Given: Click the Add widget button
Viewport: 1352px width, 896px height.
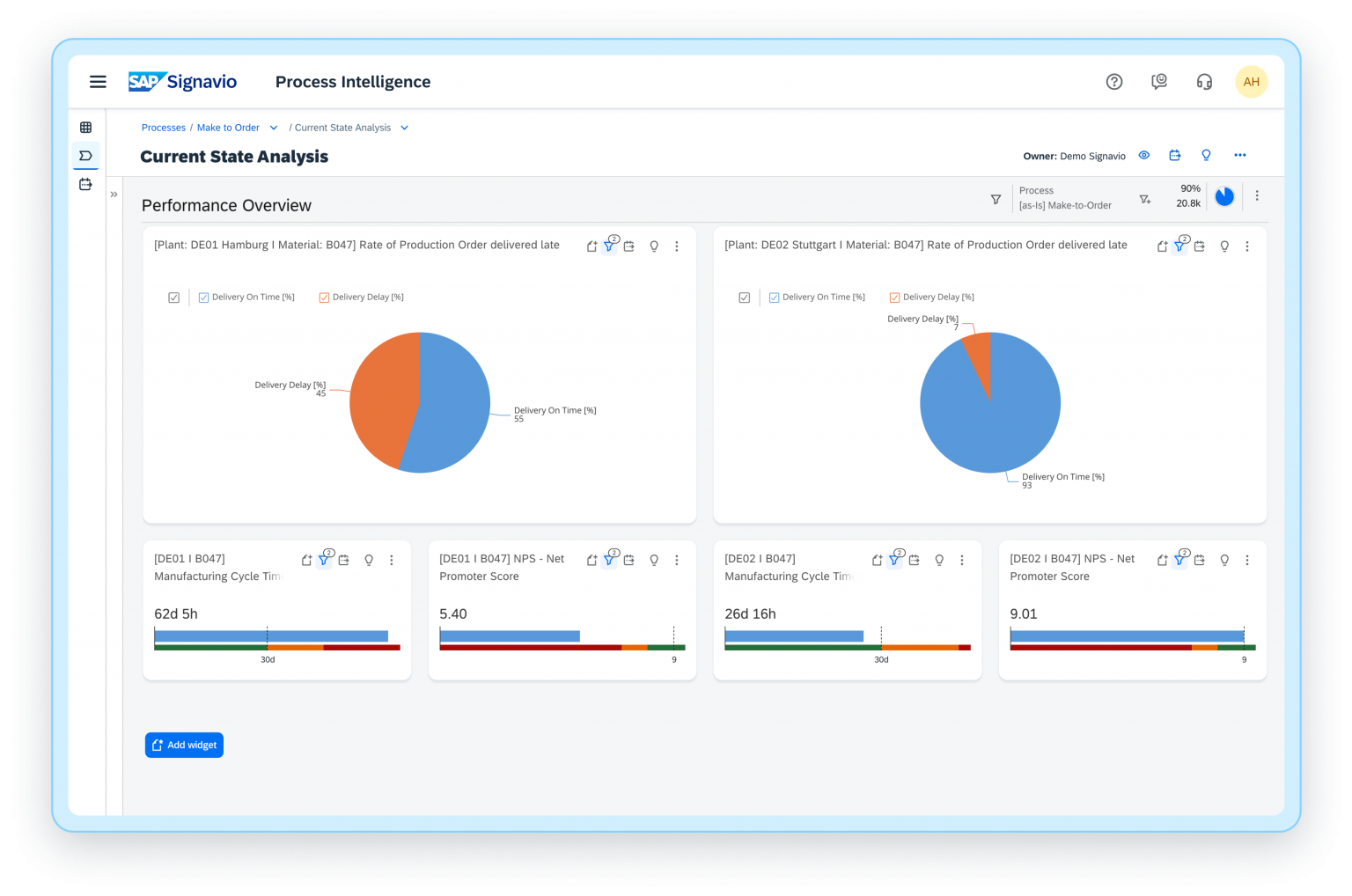Looking at the screenshot, I should (x=184, y=745).
